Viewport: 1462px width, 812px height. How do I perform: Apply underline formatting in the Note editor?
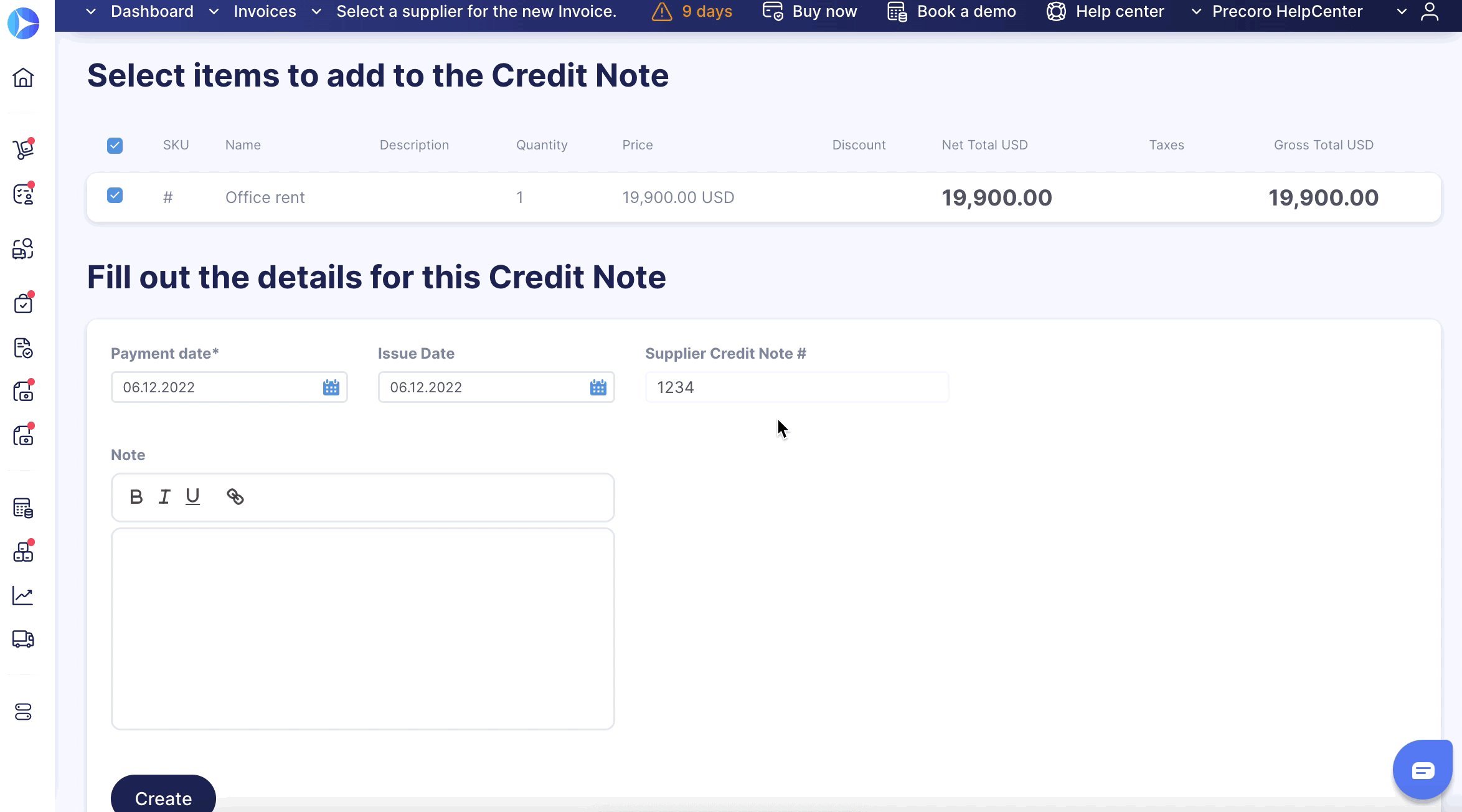(x=192, y=497)
